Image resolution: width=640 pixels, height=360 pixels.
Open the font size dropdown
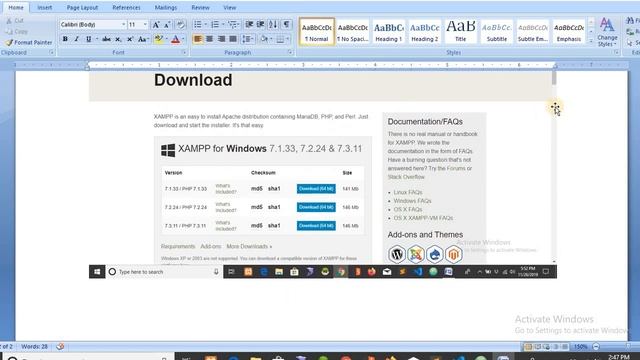pyautogui.click(x=145, y=24)
